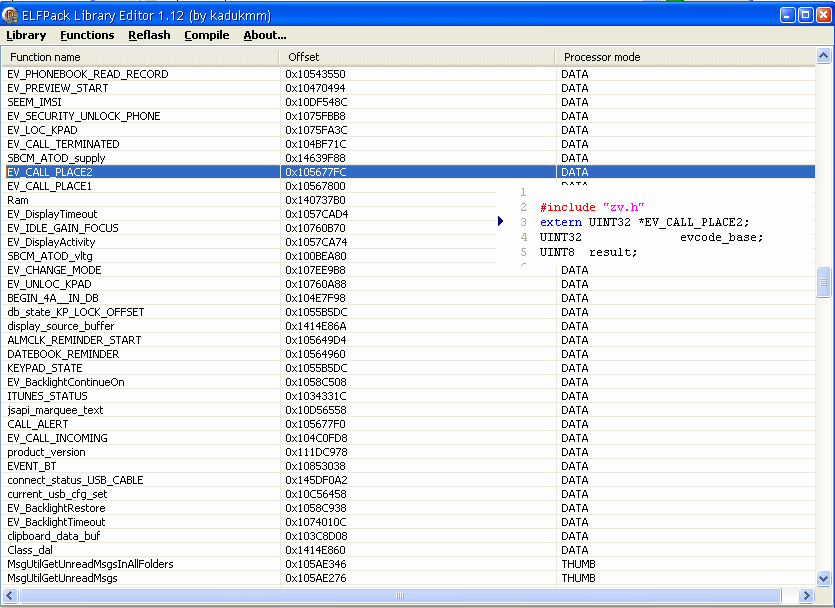Image resolution: width=835 pixels, height=608 pixels.
Task: Open the Compile menu
Action: click(207, 35)
